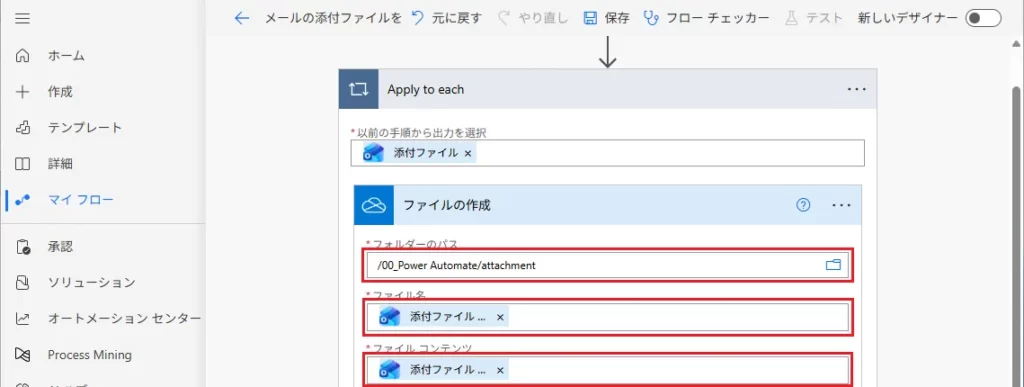The image size is (1024, 387).
Task: Click the マイ フロー flow icon
Action: (x=22, y=200)
